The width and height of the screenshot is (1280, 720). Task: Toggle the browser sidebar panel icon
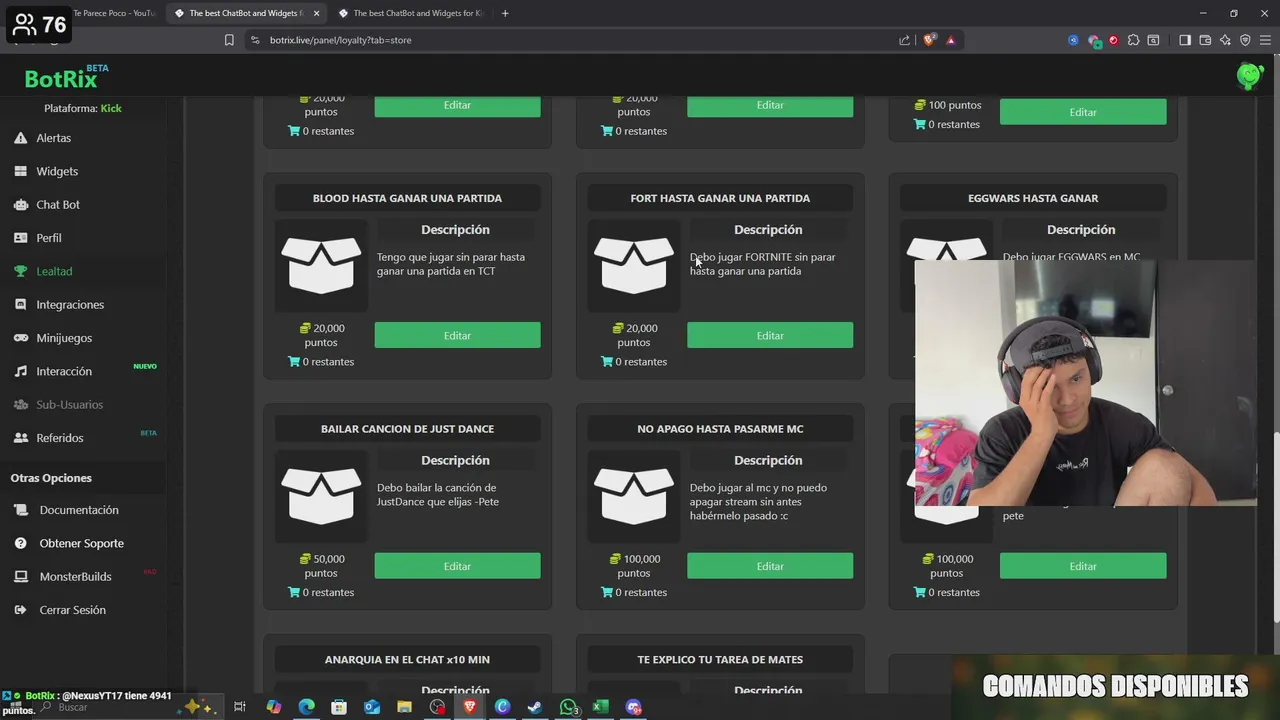[1185, 40]
